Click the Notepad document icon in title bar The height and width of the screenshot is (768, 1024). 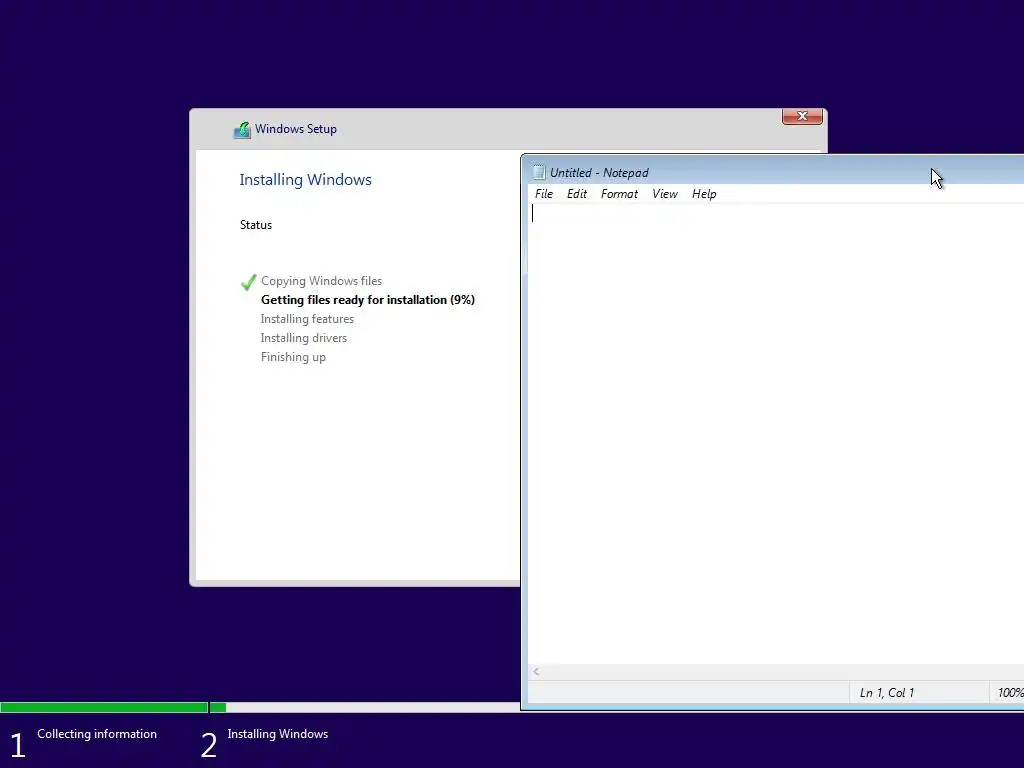point(539,172)
